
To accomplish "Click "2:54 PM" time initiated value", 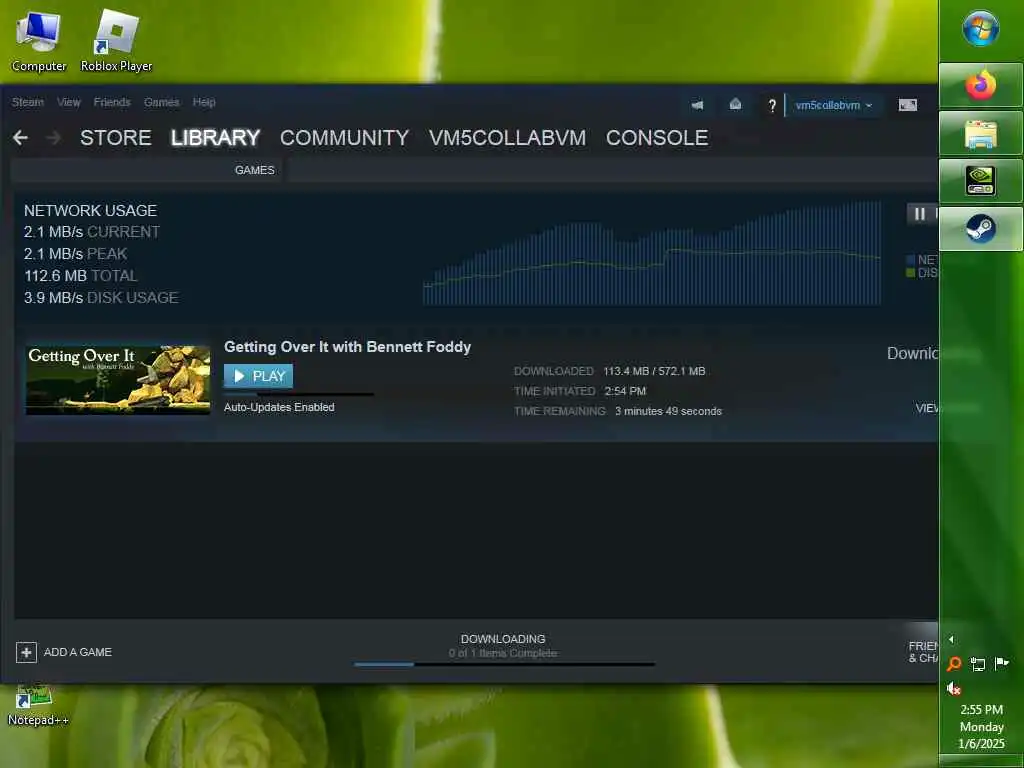I will pos(625,391).
